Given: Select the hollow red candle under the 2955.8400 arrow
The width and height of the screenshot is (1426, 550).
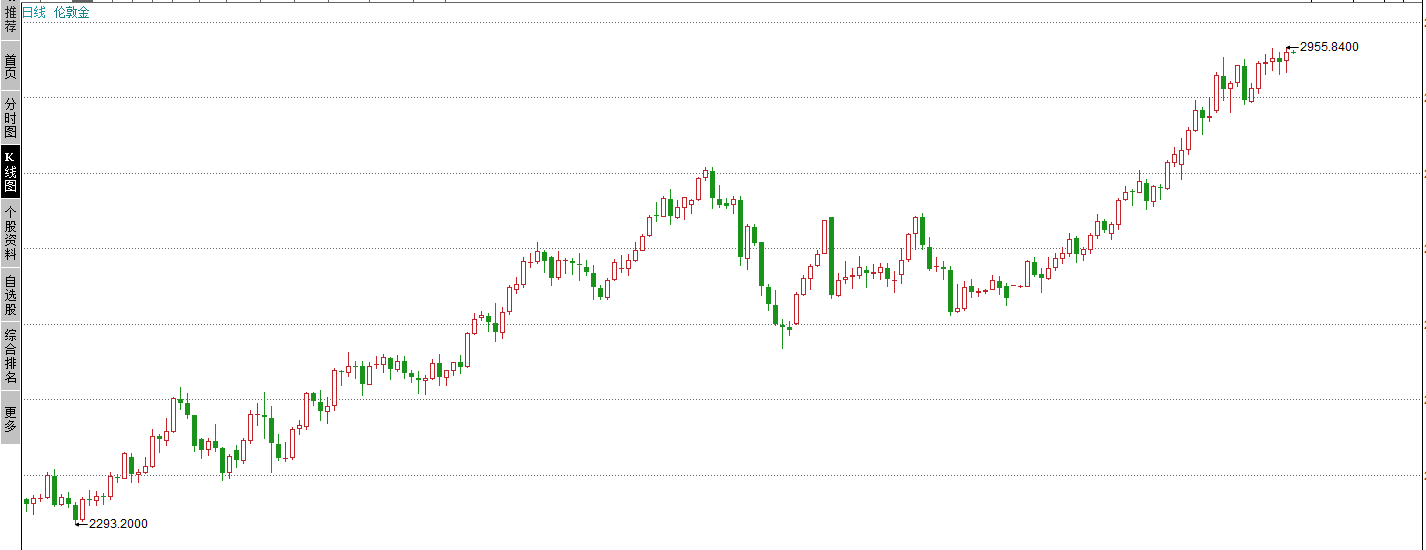Looking at the screenshot, I should point(1286,57).
